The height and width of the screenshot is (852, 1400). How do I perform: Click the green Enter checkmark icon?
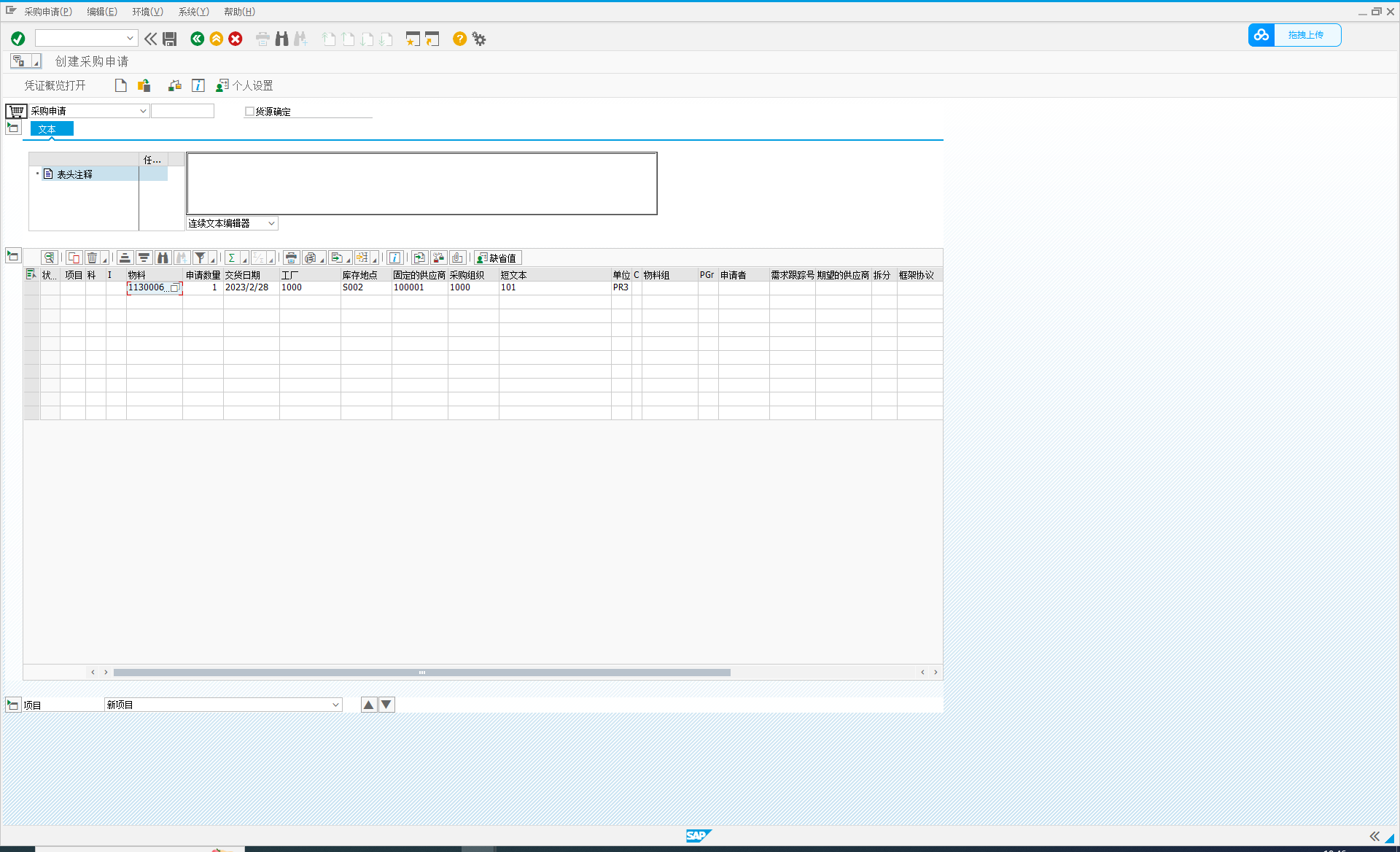point(18,39)
